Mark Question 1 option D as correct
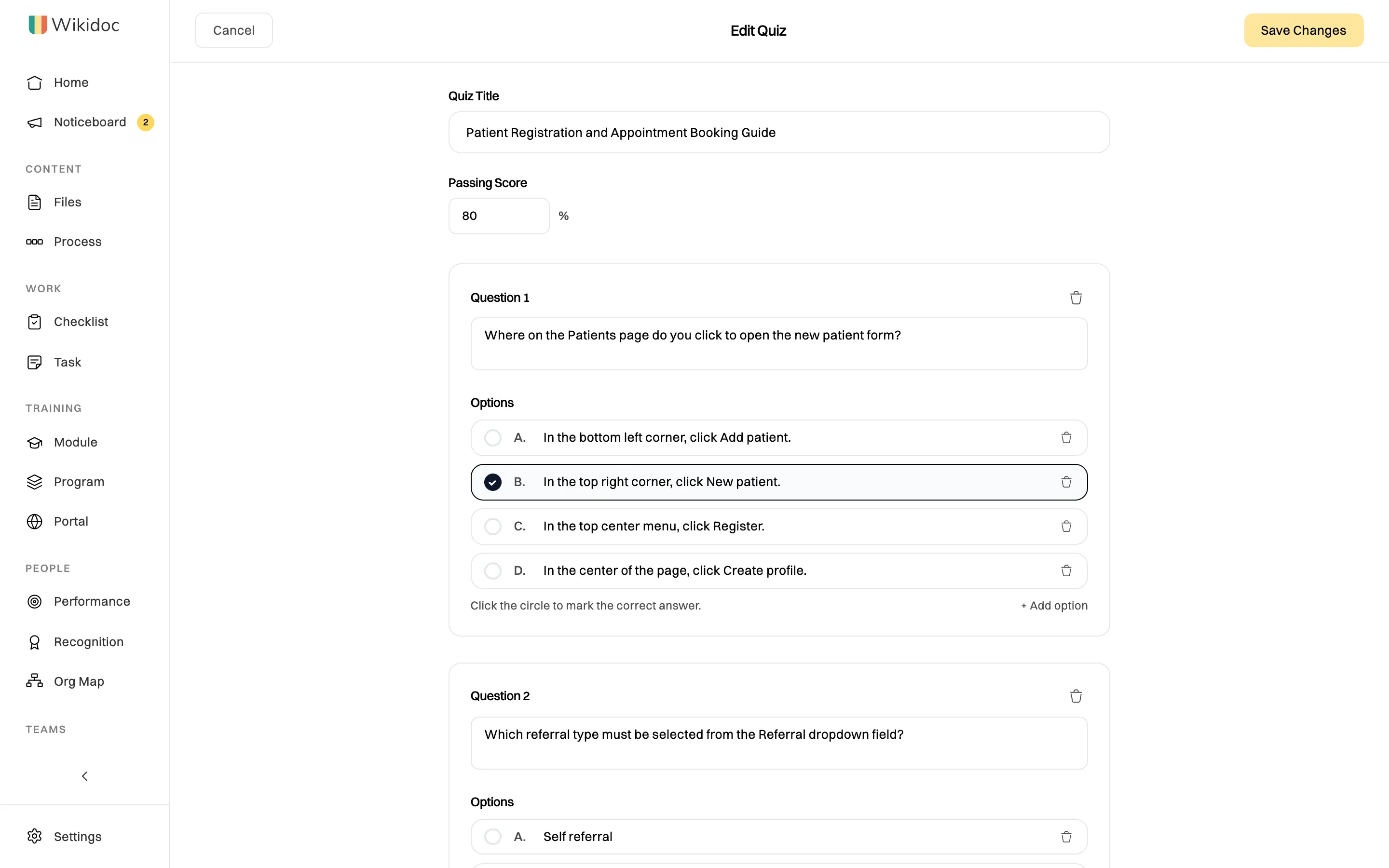Viewport: 1389px width, 868px height. point(492,571)
